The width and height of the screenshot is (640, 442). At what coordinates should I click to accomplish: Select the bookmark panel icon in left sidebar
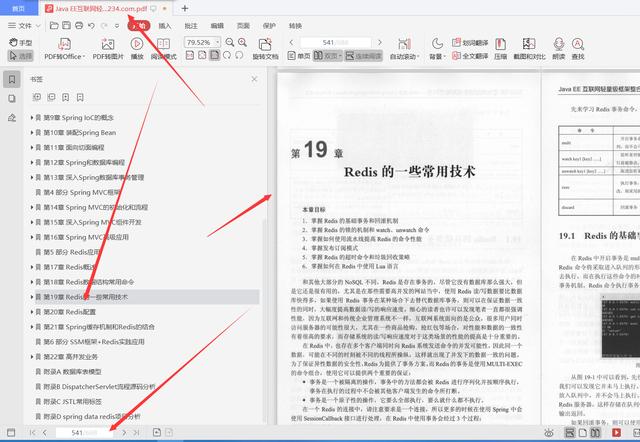(12, 79)
